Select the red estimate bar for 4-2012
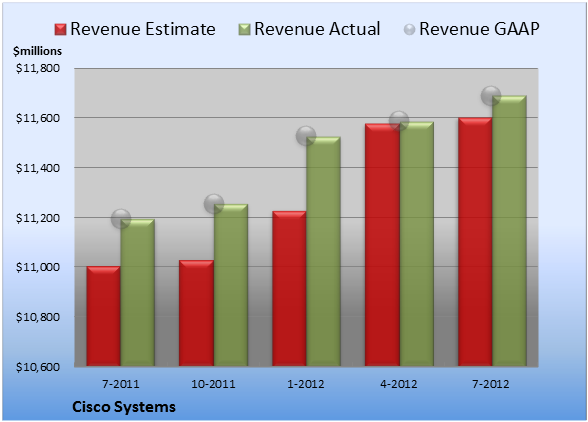Screen dimensions: 588x422 point(382,245)
